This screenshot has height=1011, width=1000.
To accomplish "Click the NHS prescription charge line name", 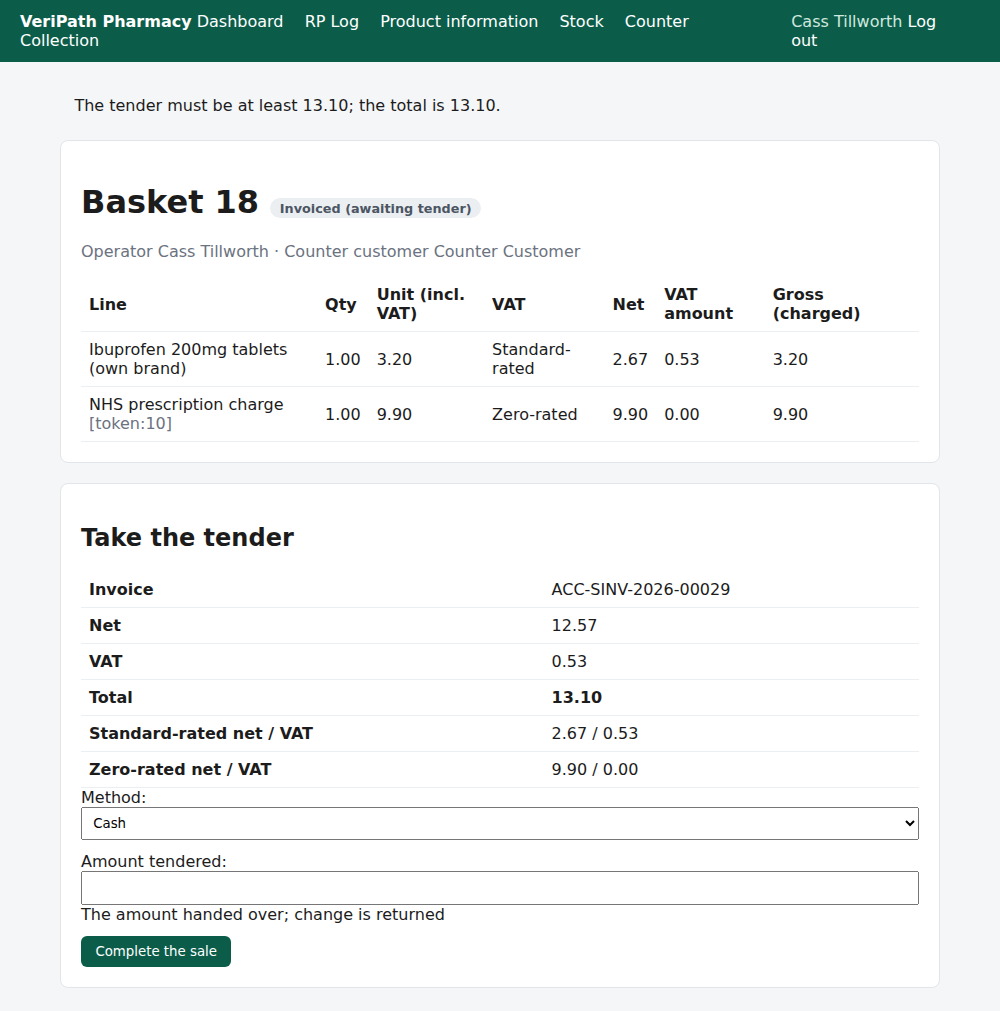I will tap(186, 404).
